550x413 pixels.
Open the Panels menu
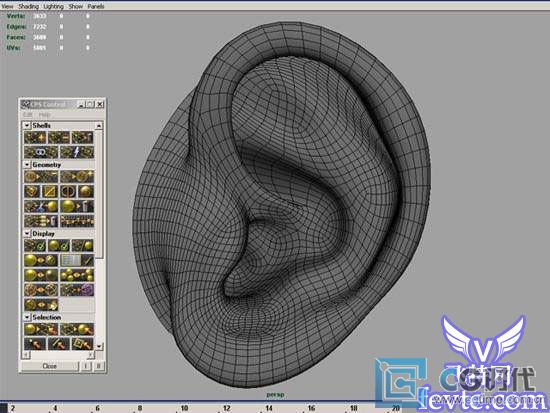(96, 6)
